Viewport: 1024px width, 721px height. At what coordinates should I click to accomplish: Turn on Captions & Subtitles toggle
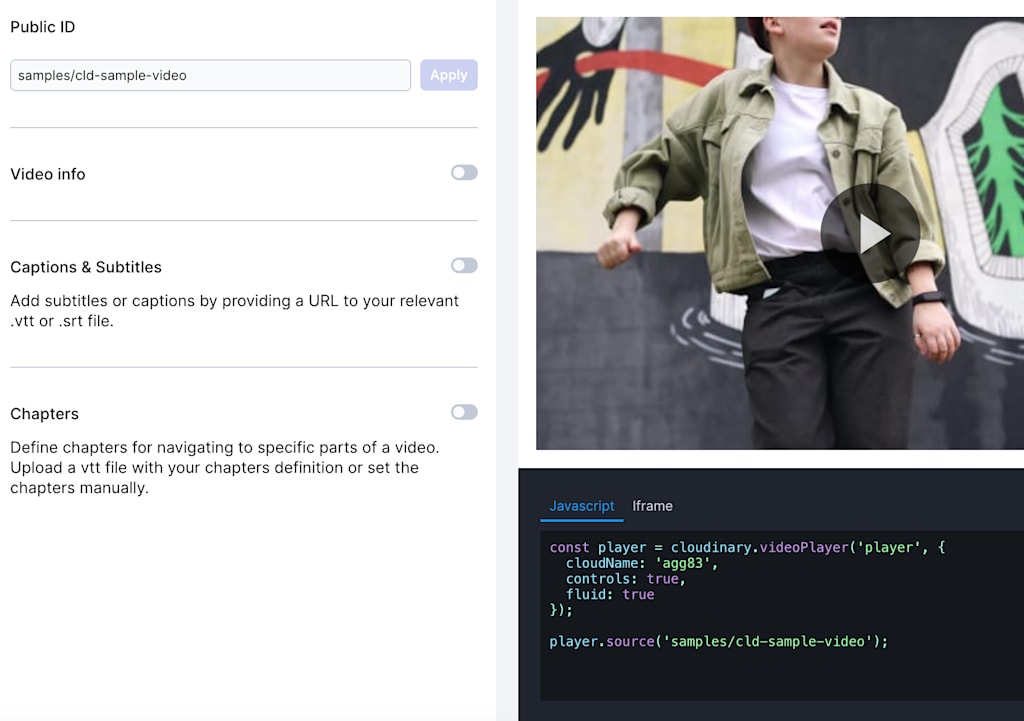click(x=464, y=265)
